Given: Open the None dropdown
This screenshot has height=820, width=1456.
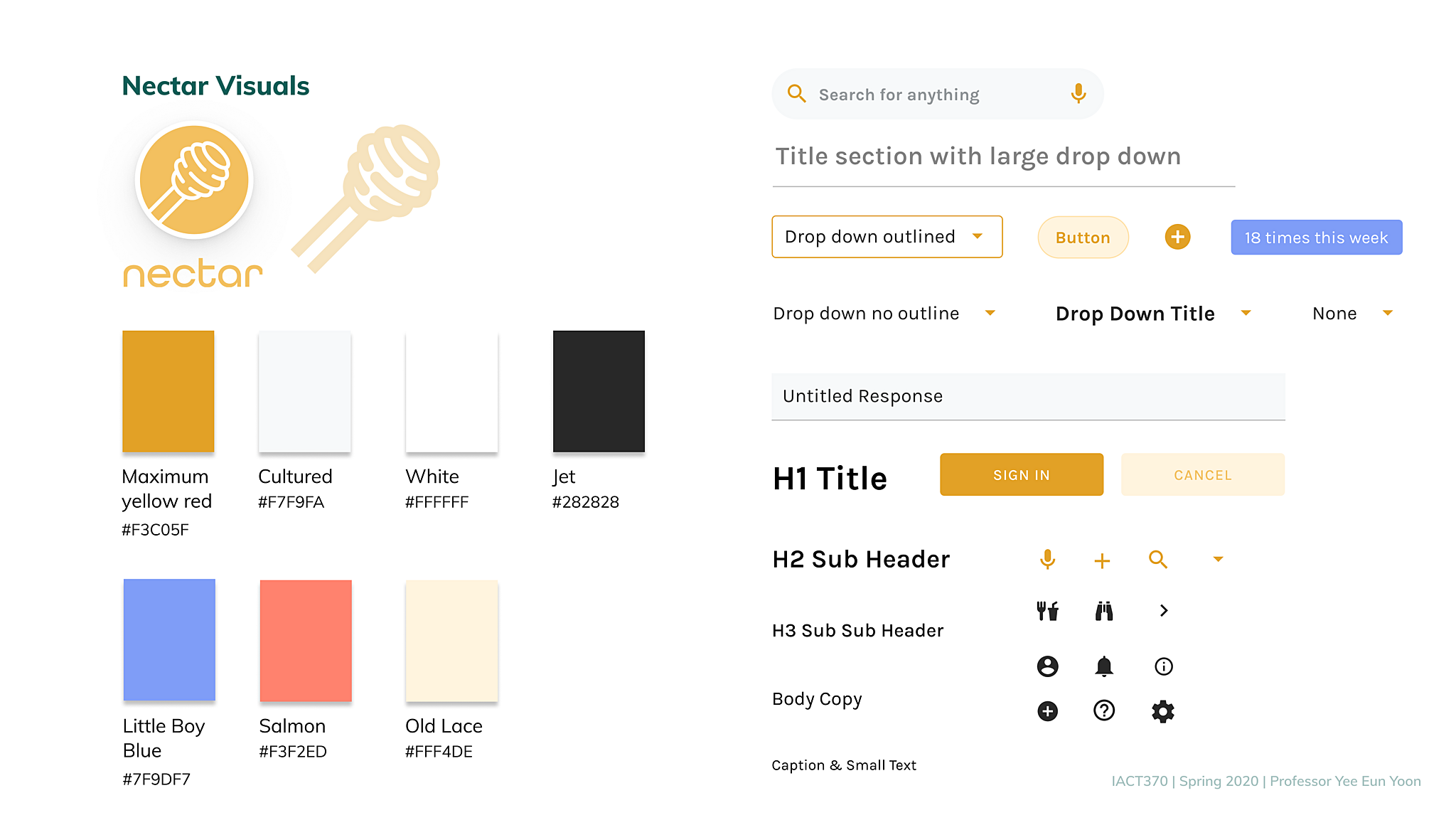Looking at the screenshot, I should point(1352,314).
